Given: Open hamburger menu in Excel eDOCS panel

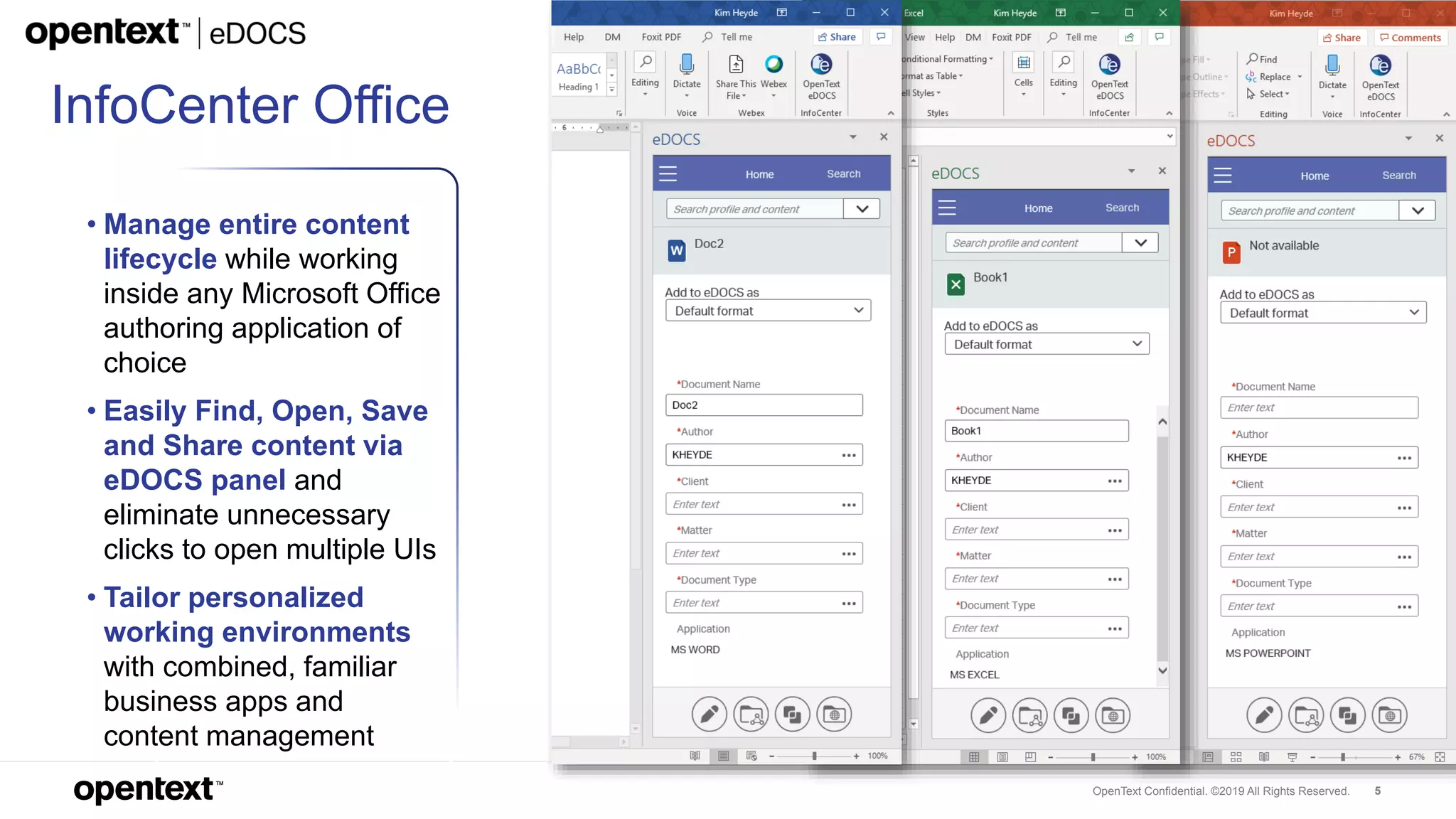Looking at the screenshot, I should [x=947, y=208].
